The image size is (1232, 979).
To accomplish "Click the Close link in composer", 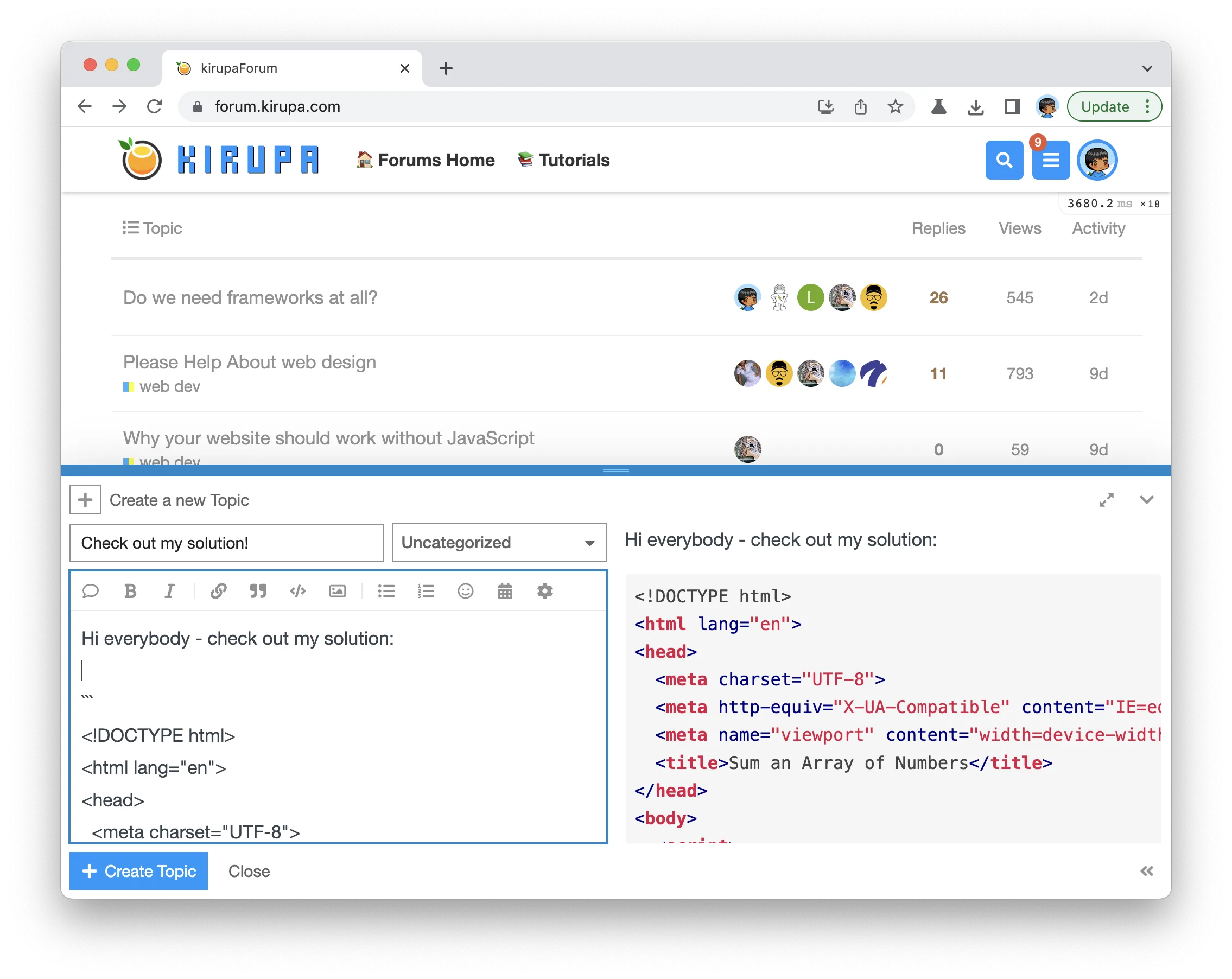I will point(249,871).
